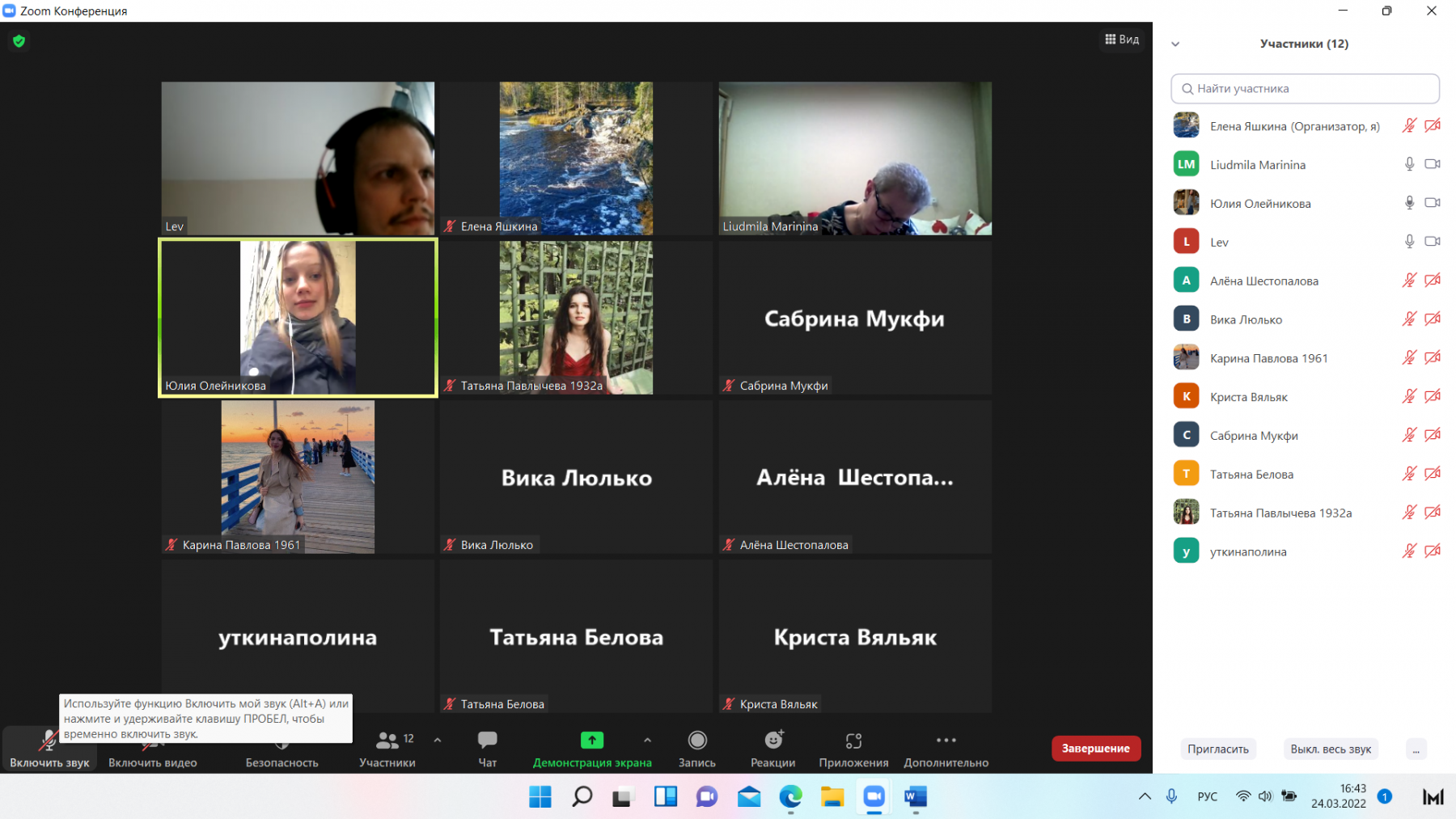1456x819 pixels.
Task: Open the Безопасность security menu
Action: (281, 749)
